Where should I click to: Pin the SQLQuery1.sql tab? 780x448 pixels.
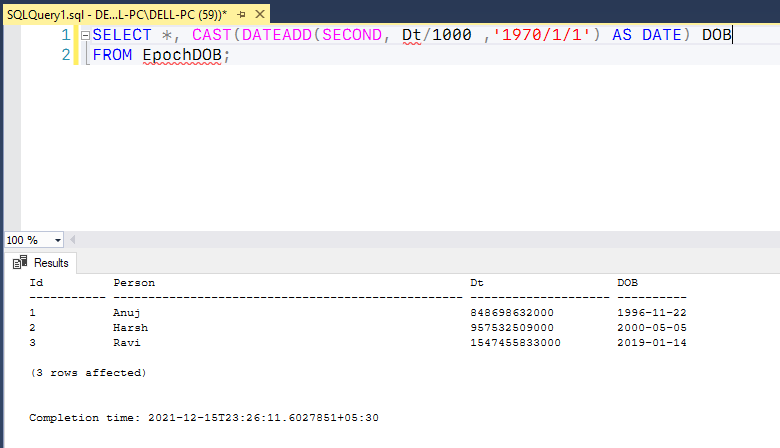pyautogui.click(x=241, y=15)
